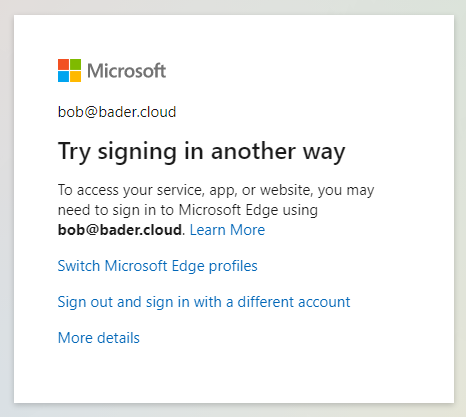466x417 pixels.
Task: Click the word More in Learn More link
Action: [x=248, y=230]
